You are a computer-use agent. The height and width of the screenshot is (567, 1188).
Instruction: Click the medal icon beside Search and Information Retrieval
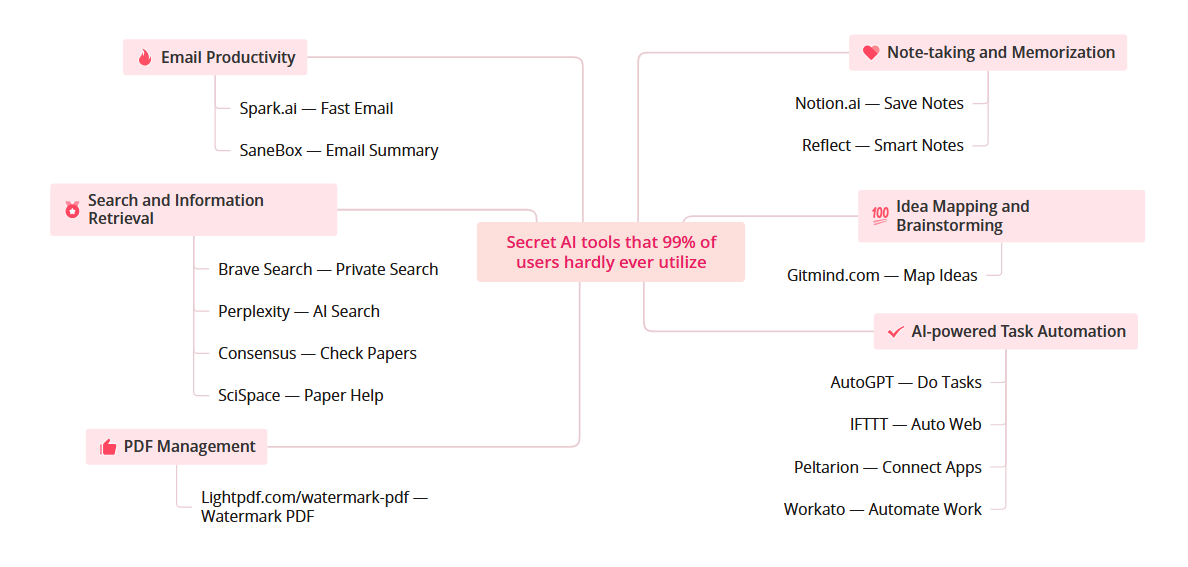pos(72,209)
